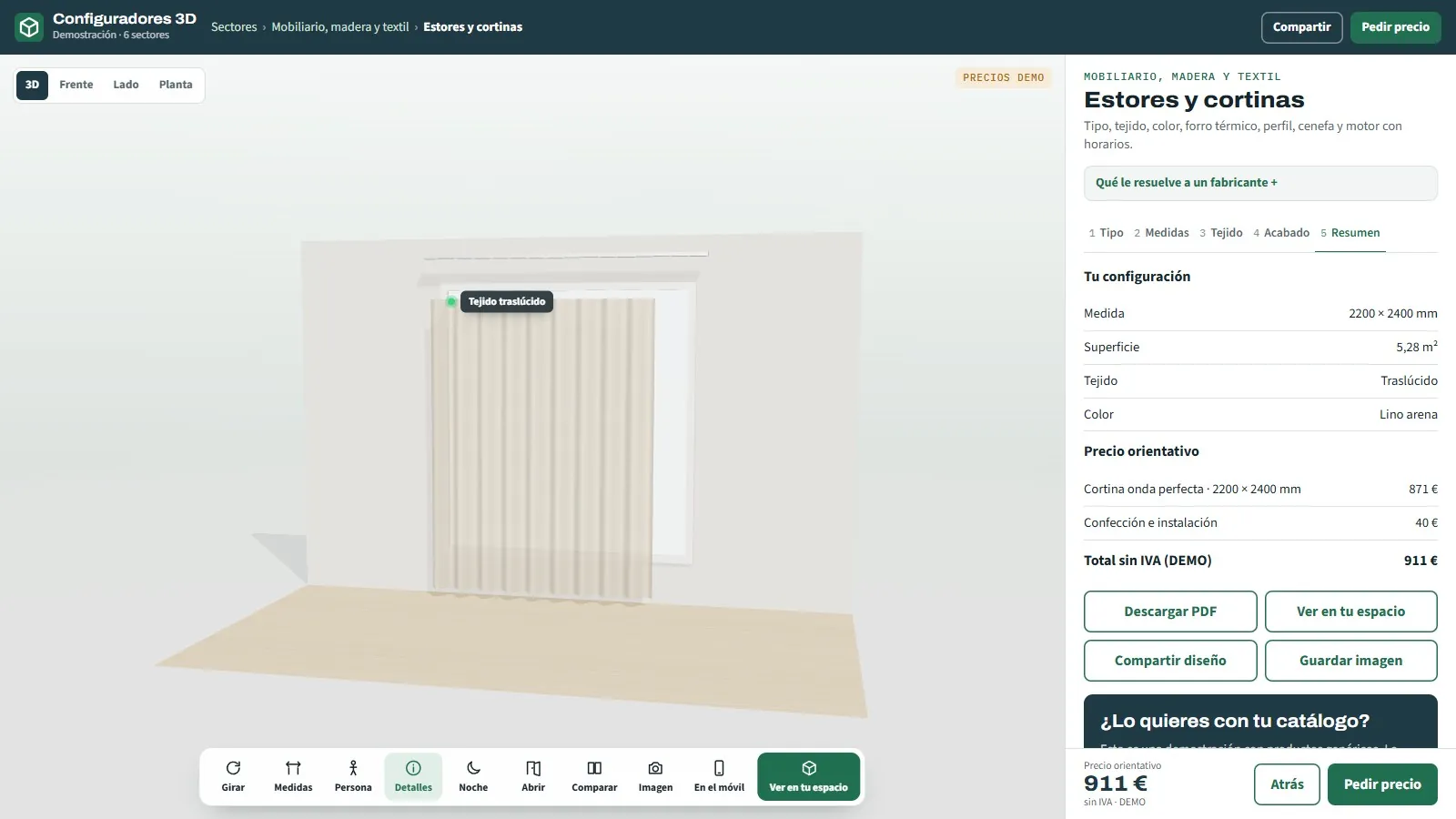The height and width of the screenshot is (819, 1456).
Task: Open Mobiliario, madera y textil breadcrumb
Action: coord(340,27)
